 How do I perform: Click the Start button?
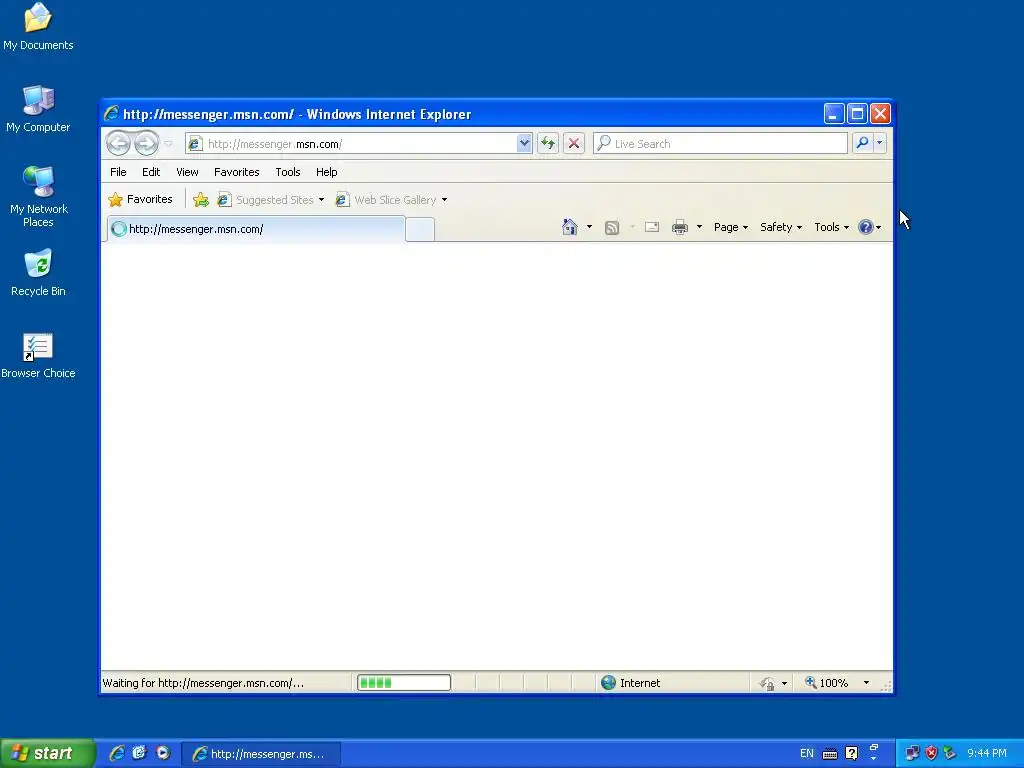[47, 753]
